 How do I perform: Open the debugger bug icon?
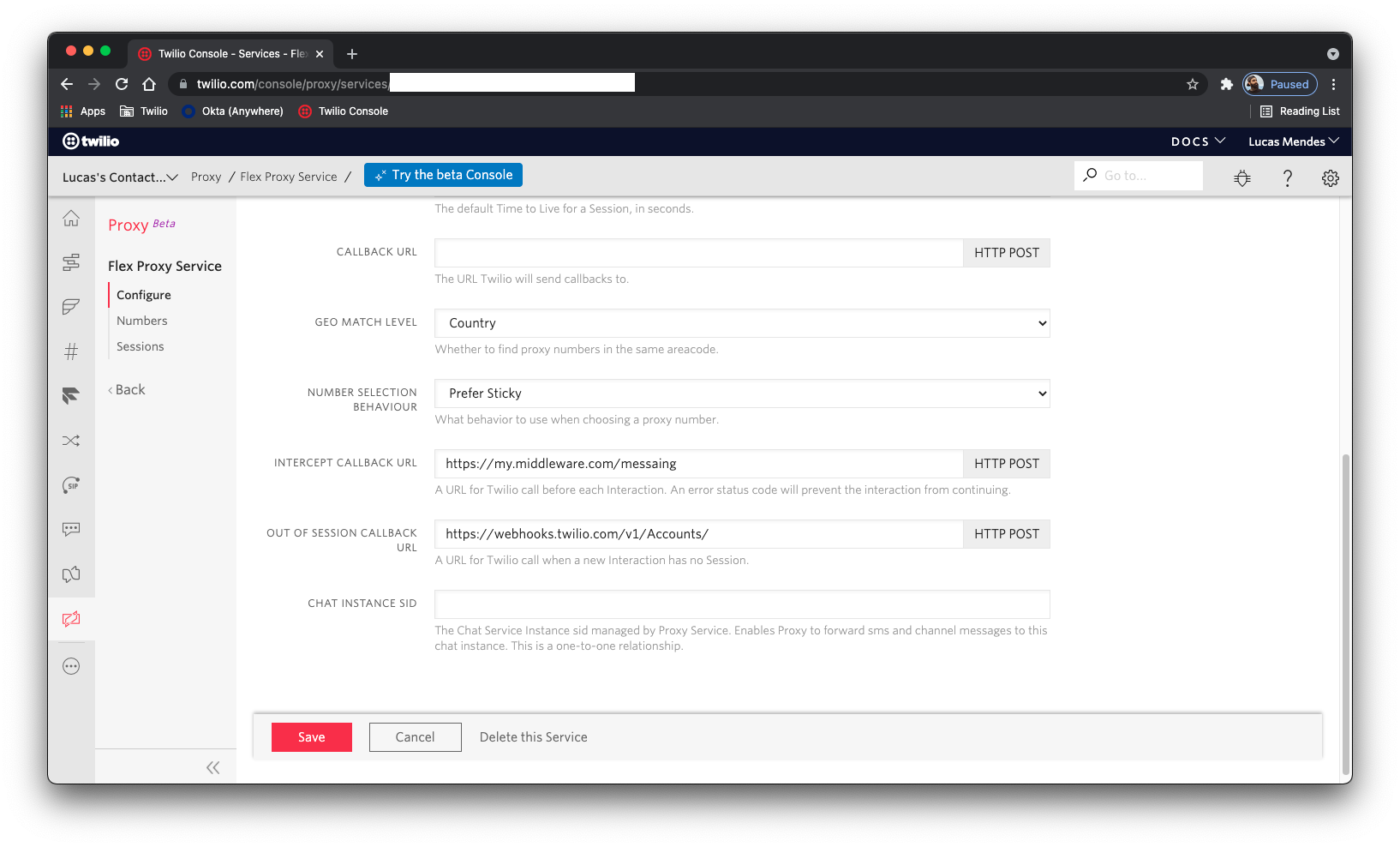pos(1242,177)
